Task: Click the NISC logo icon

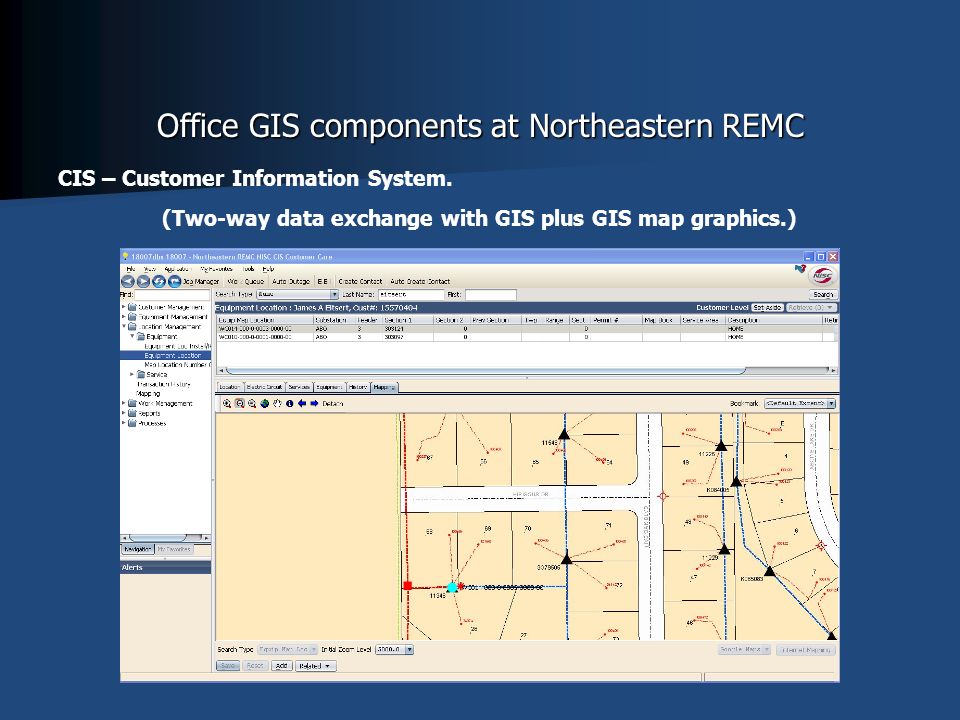Action: pos(822,276)
